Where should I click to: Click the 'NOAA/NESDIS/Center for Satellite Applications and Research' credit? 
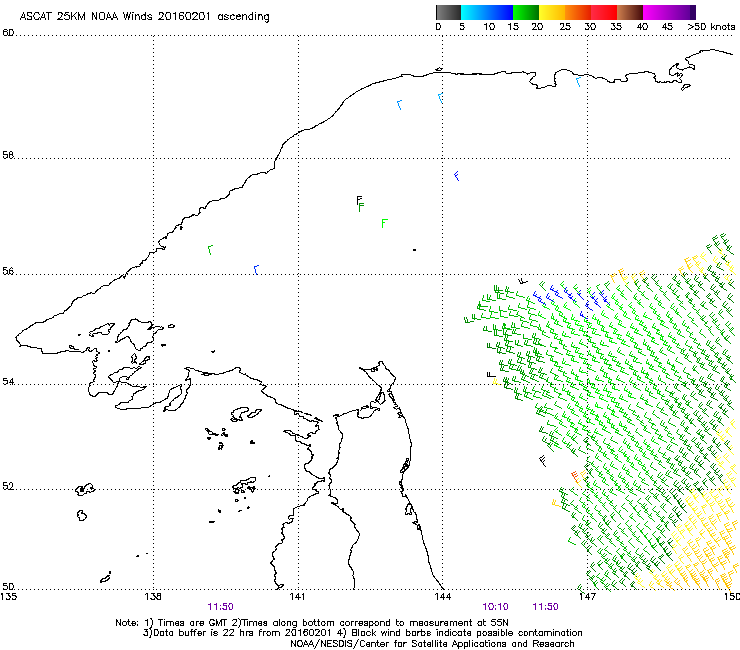[x=432, y=644]
